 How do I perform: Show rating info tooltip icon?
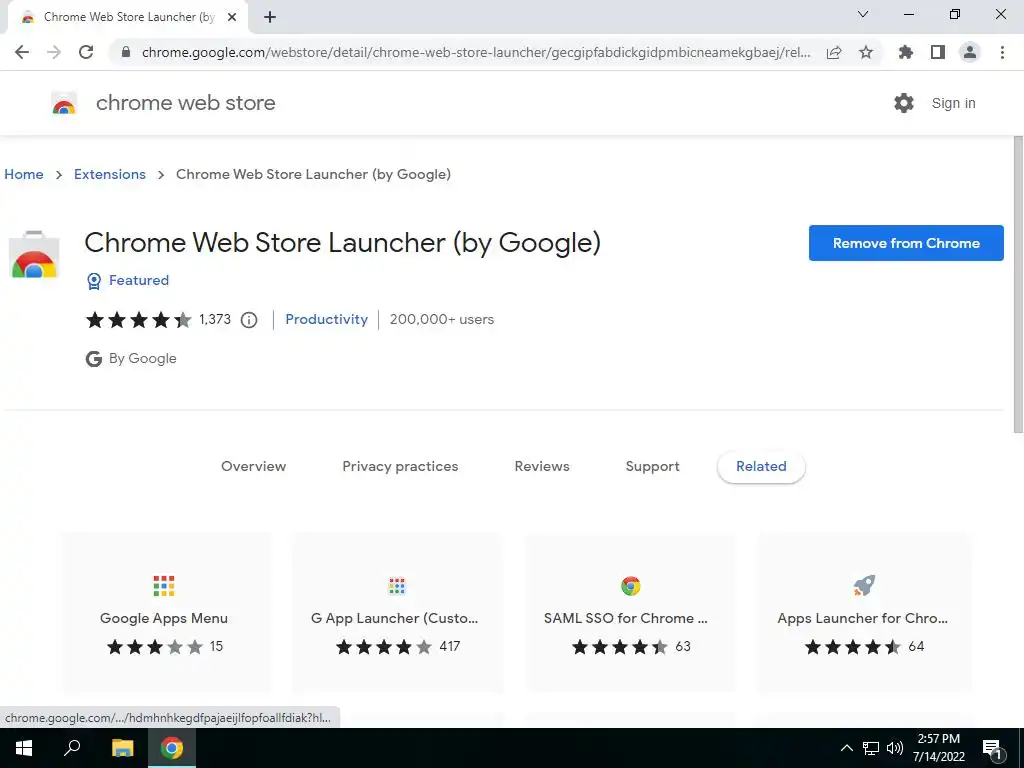[x=249, y=320]
